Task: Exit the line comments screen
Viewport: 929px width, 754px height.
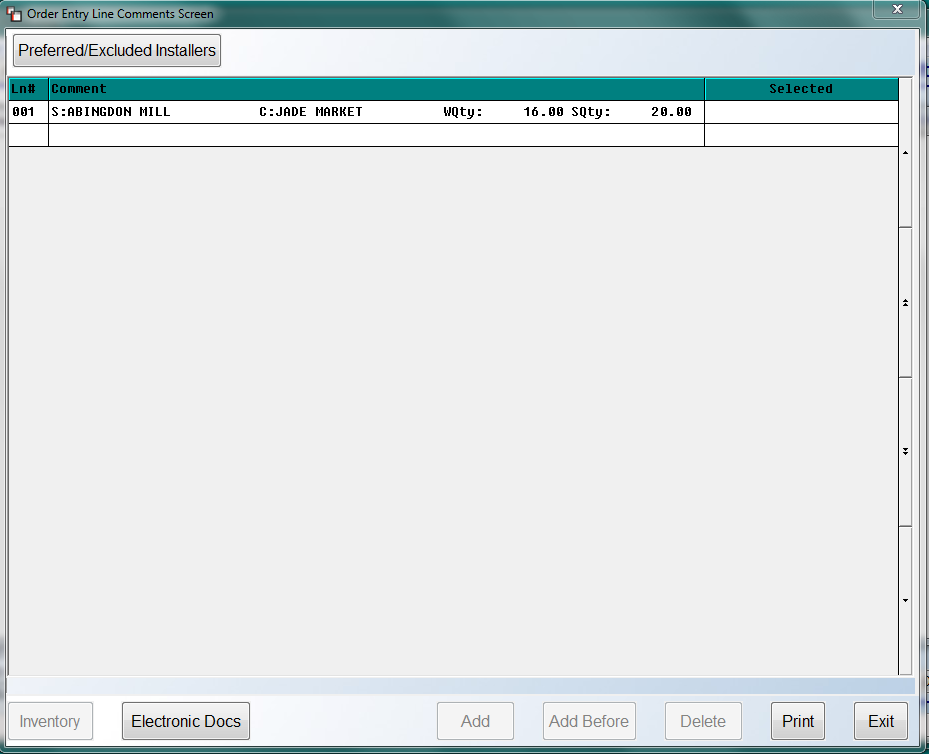Action: coord(880,721)
